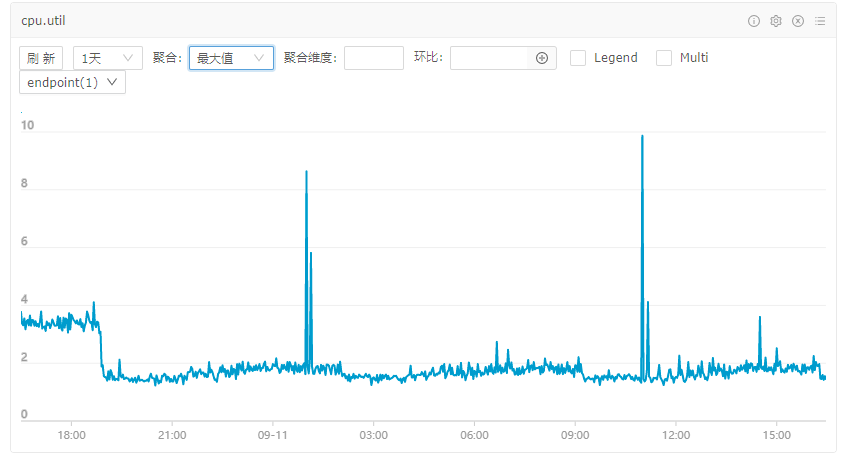This screenshot has width=841, height=462.
Task: Click the y-axis label 6
Action: click(24, 241)
